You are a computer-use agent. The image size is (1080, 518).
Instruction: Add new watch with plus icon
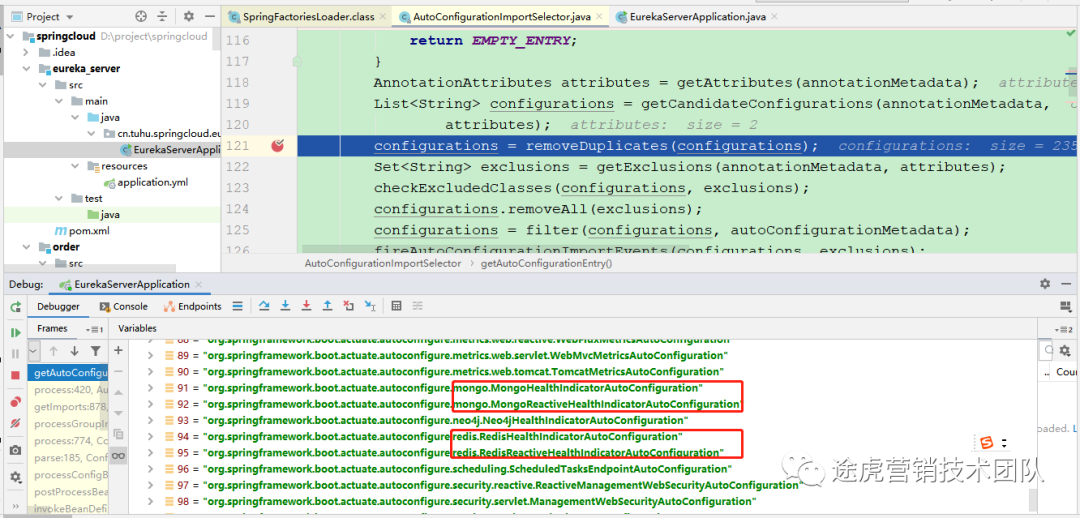[x=118, y=351]
